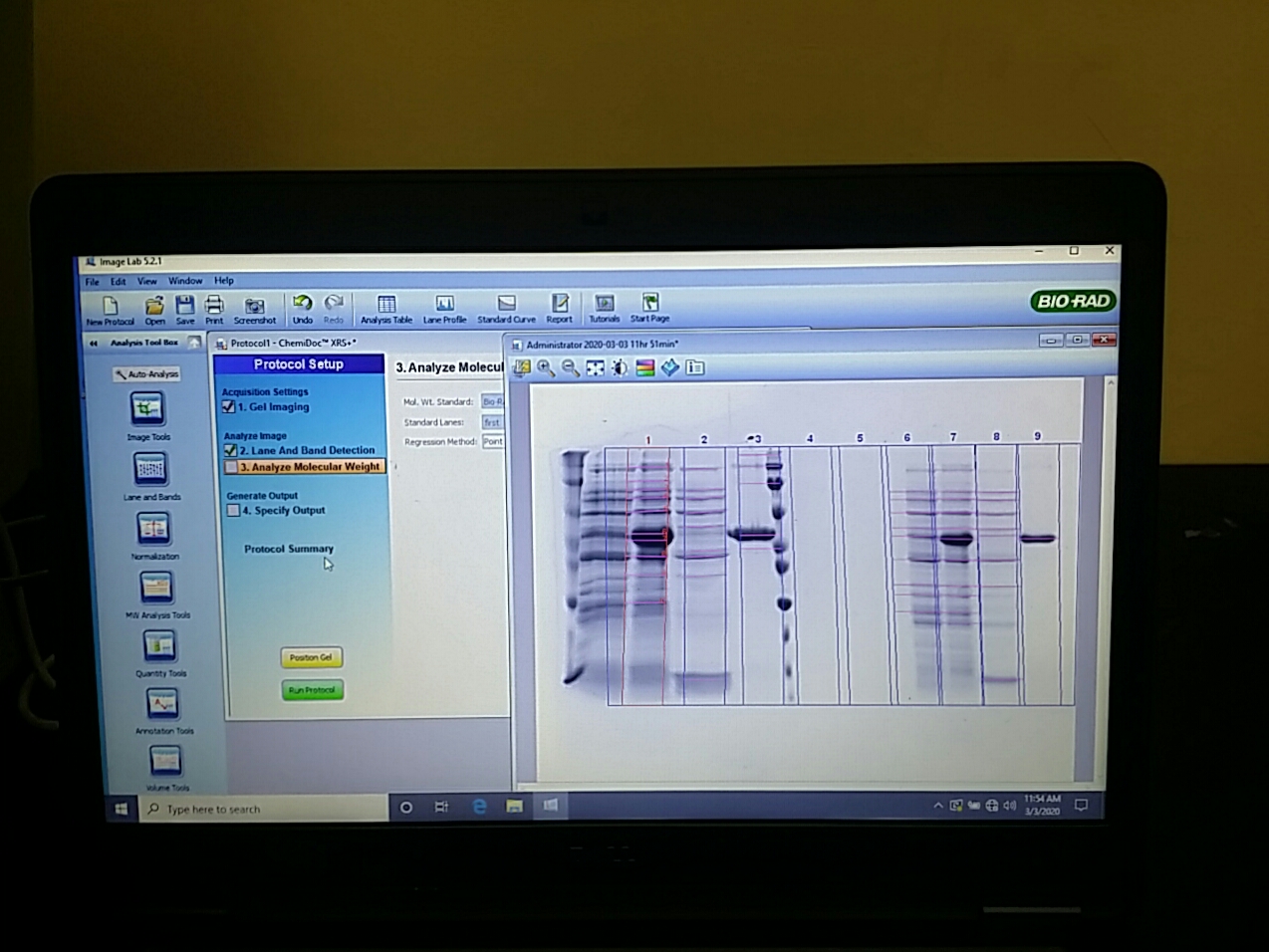
Task: Fit gel image in window
Action: click(595, 367)
